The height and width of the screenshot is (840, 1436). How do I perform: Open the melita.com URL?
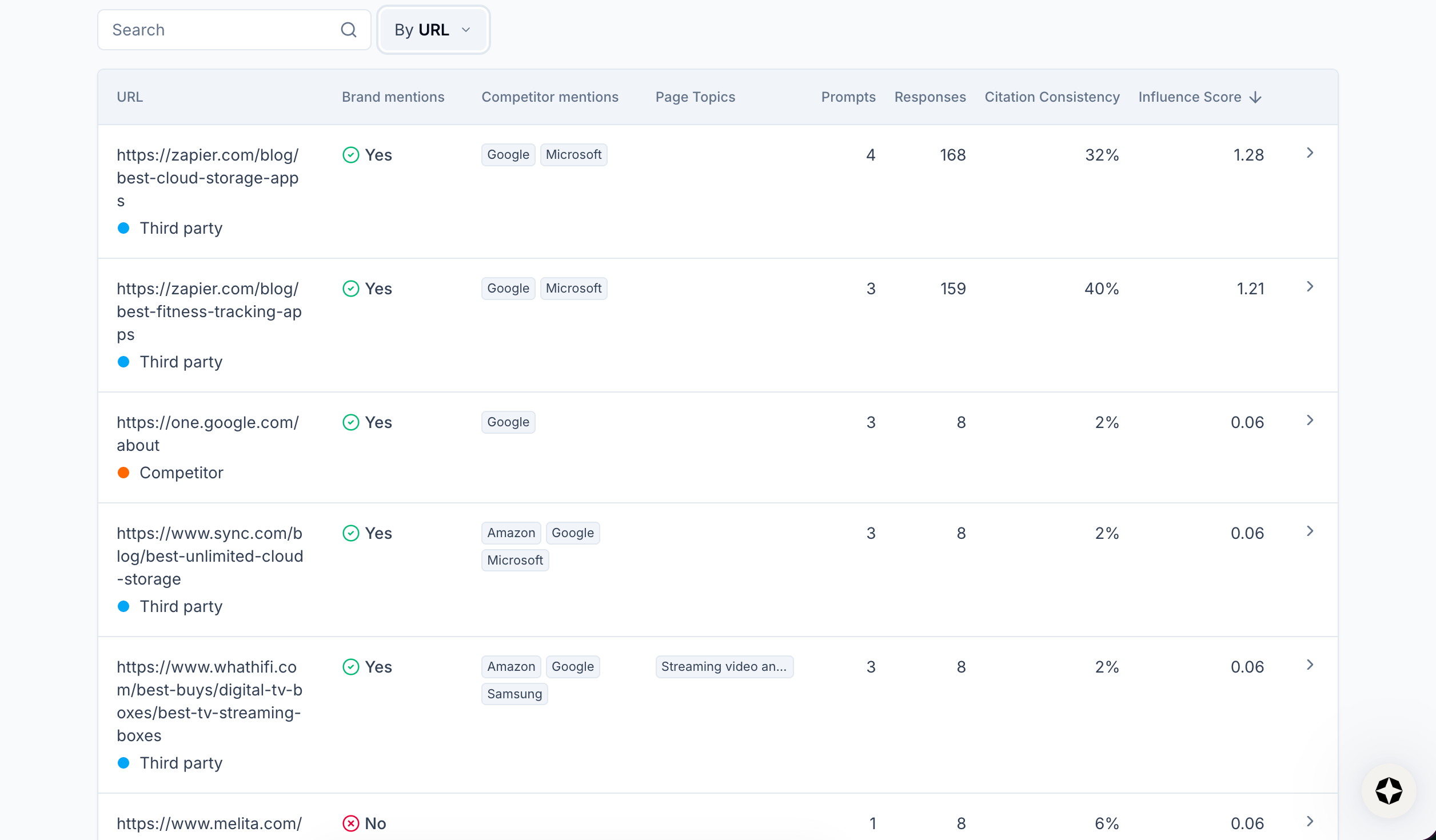[209, 823]
